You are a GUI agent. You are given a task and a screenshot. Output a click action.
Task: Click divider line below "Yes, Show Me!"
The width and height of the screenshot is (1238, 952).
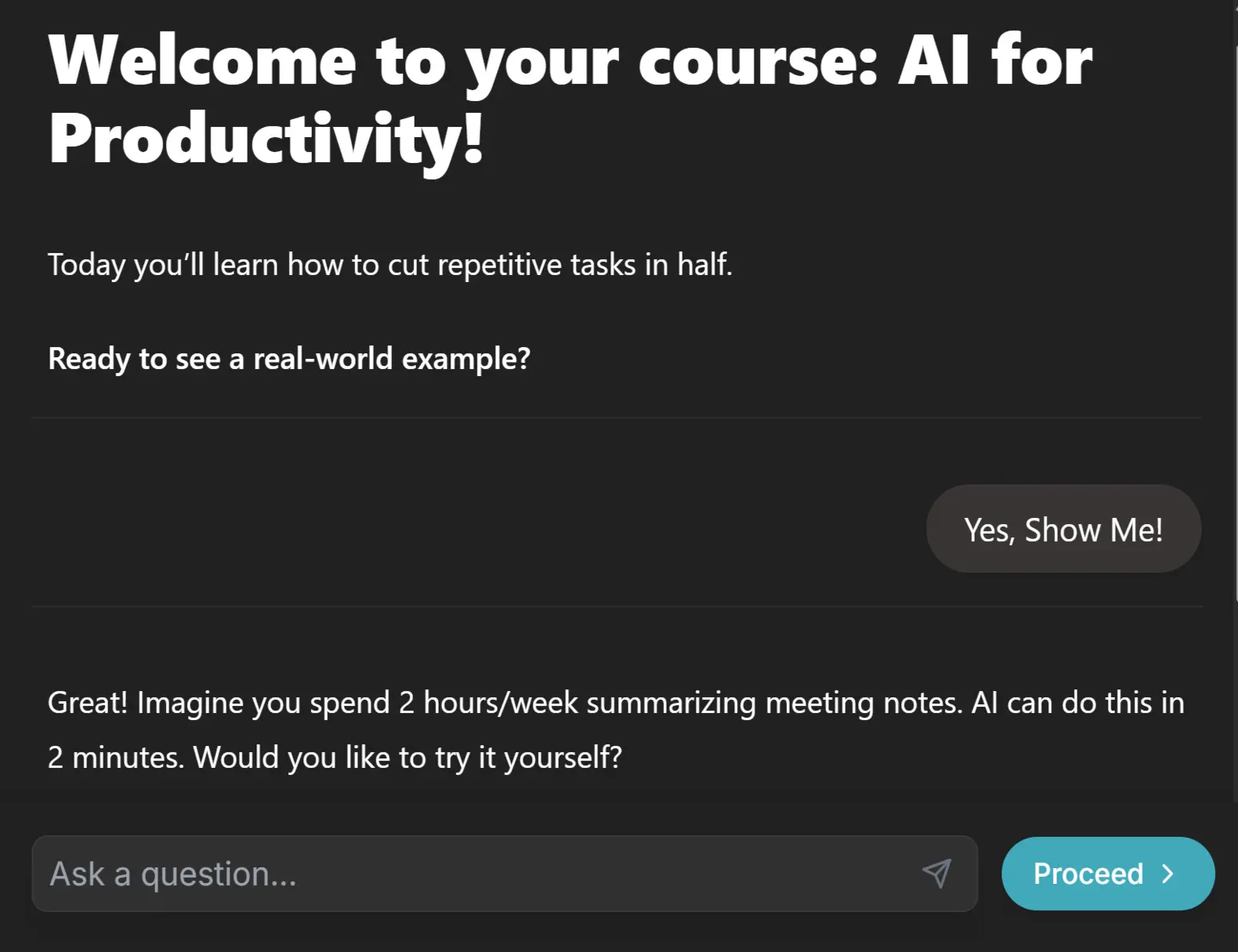616,606
